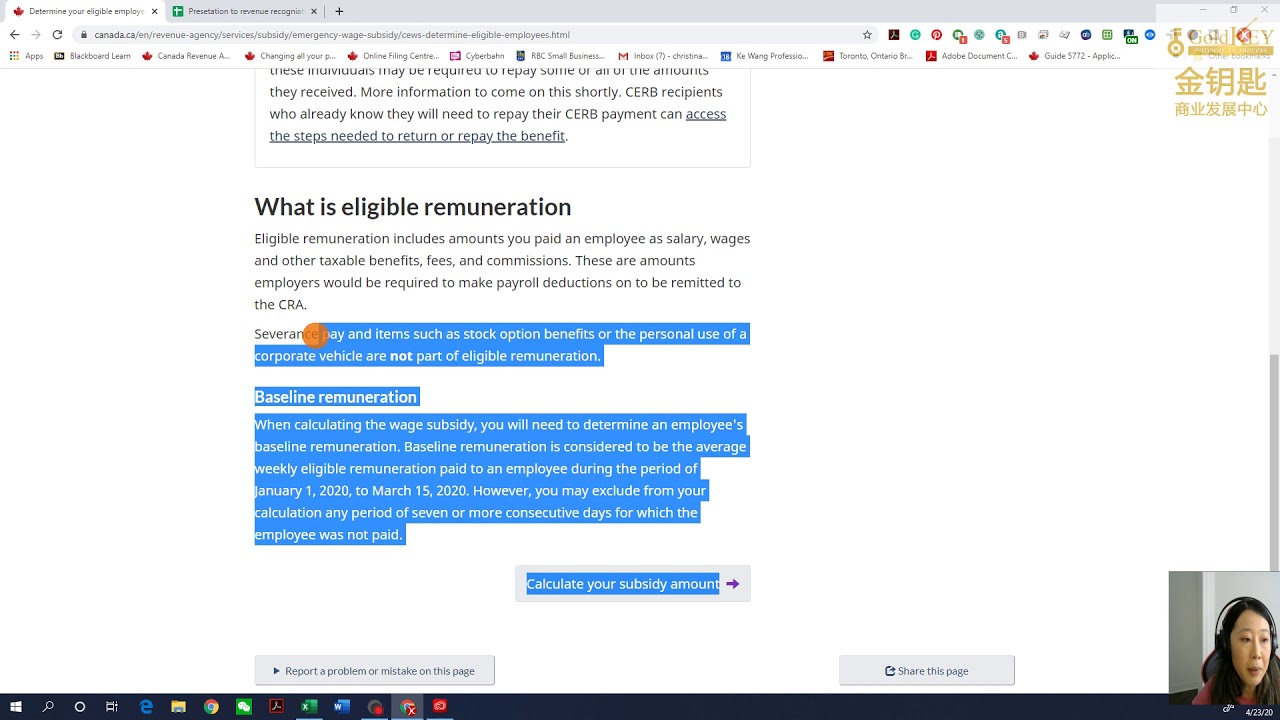1280x720 pixels.
Task: Open Guide 5772 bookmark
Action: coord(1074,56)
